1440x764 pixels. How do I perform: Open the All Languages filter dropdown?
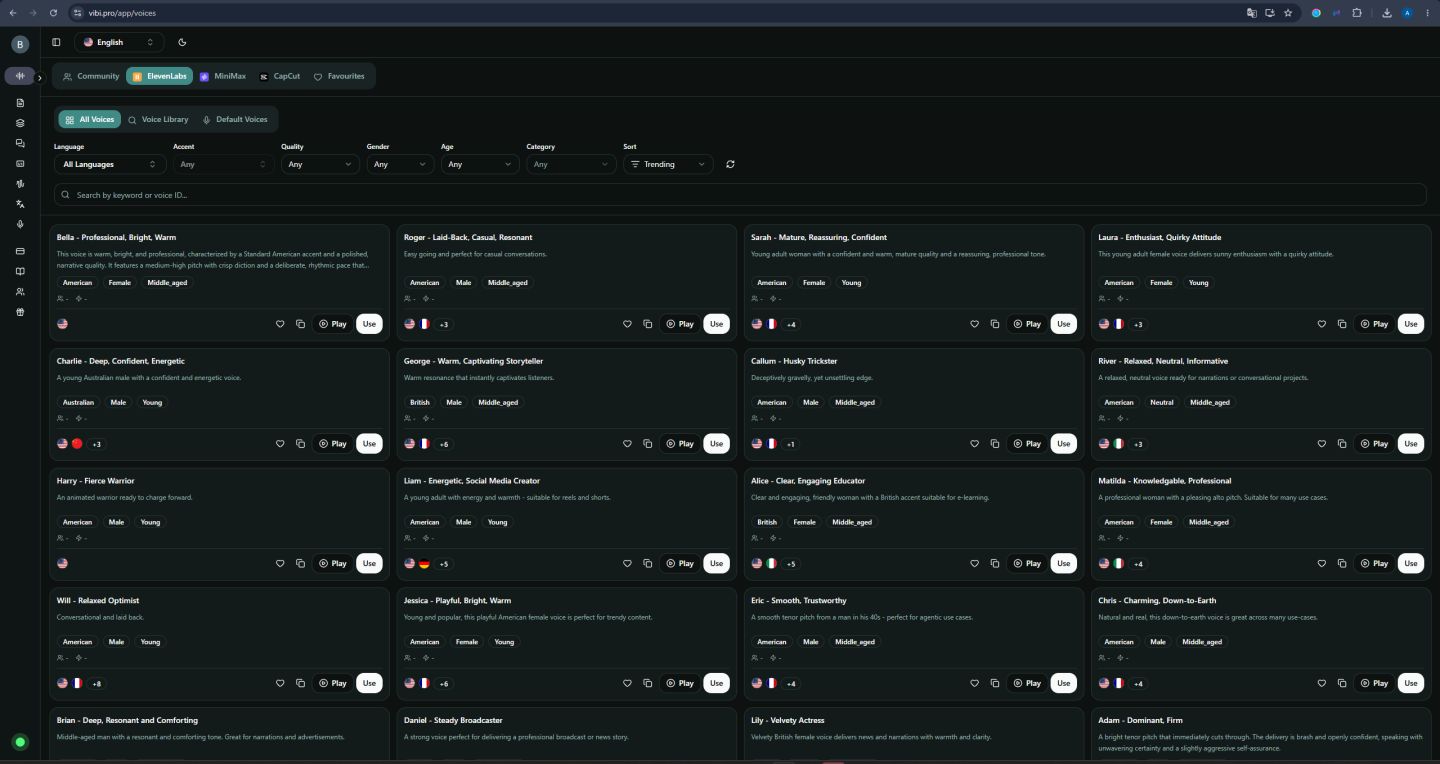click(110, 164)
